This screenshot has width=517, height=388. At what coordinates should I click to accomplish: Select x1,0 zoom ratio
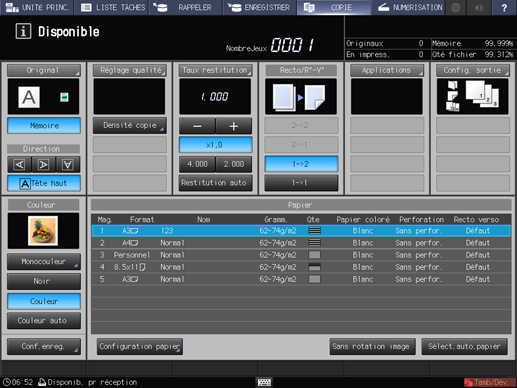(215, 145)
